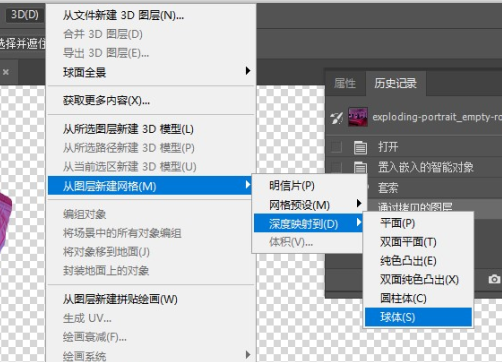Image resolution: width=502 pixels, height=362 pixels.
Task: Open the 3D(D) menu in the menu bar
Action: tap(25, 15)
